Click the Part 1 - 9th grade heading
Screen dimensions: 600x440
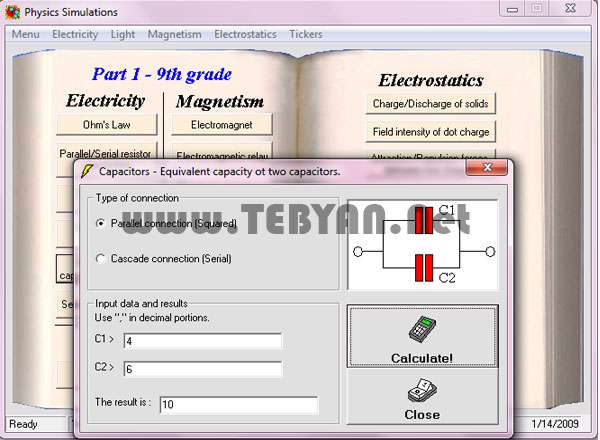tap(162, 74)
